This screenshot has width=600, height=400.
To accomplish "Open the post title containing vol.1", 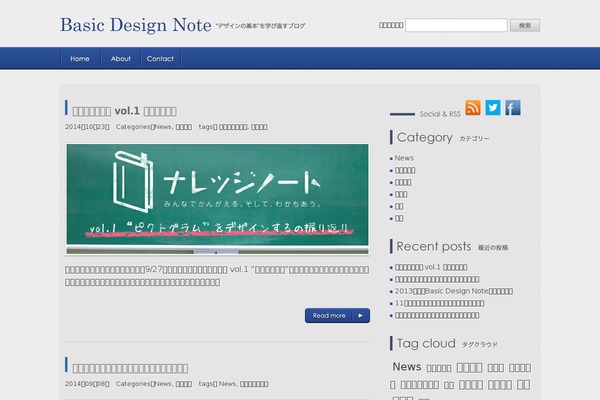I will (124, 111).
